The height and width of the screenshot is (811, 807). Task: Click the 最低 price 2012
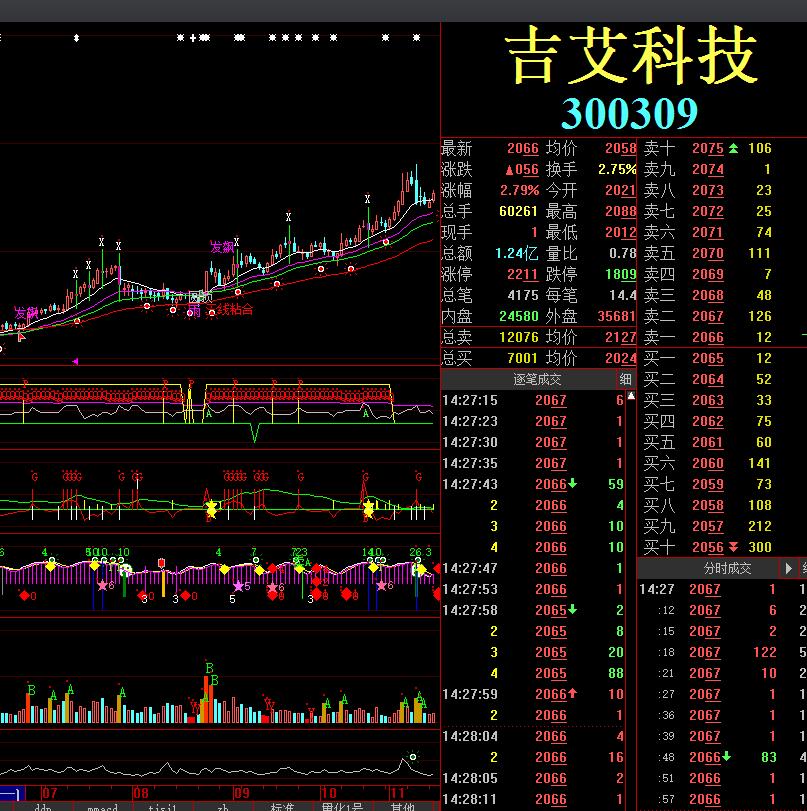621,233
